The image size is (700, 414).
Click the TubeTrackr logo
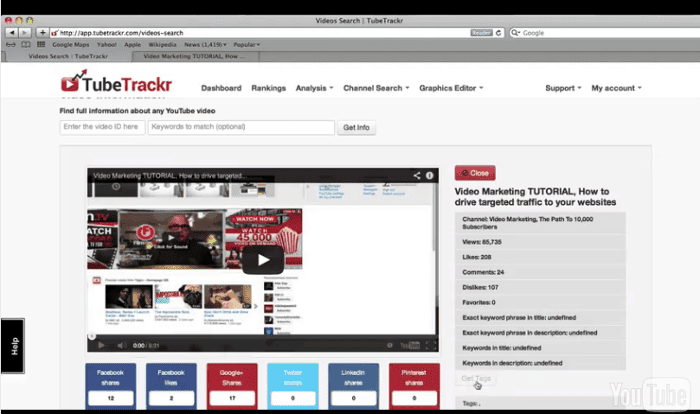pyautogui.click(x=116, y=82)
